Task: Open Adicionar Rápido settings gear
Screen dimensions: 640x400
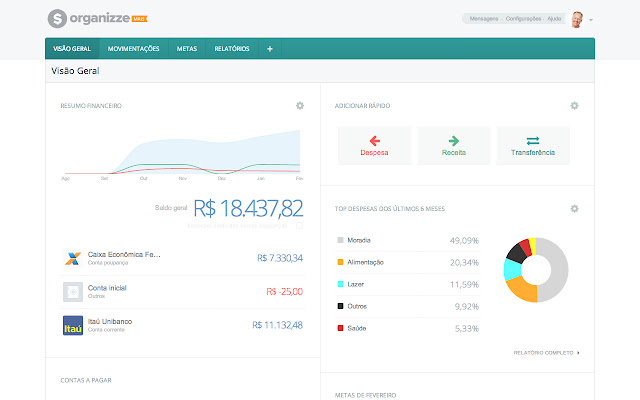Action: point(574,105)
